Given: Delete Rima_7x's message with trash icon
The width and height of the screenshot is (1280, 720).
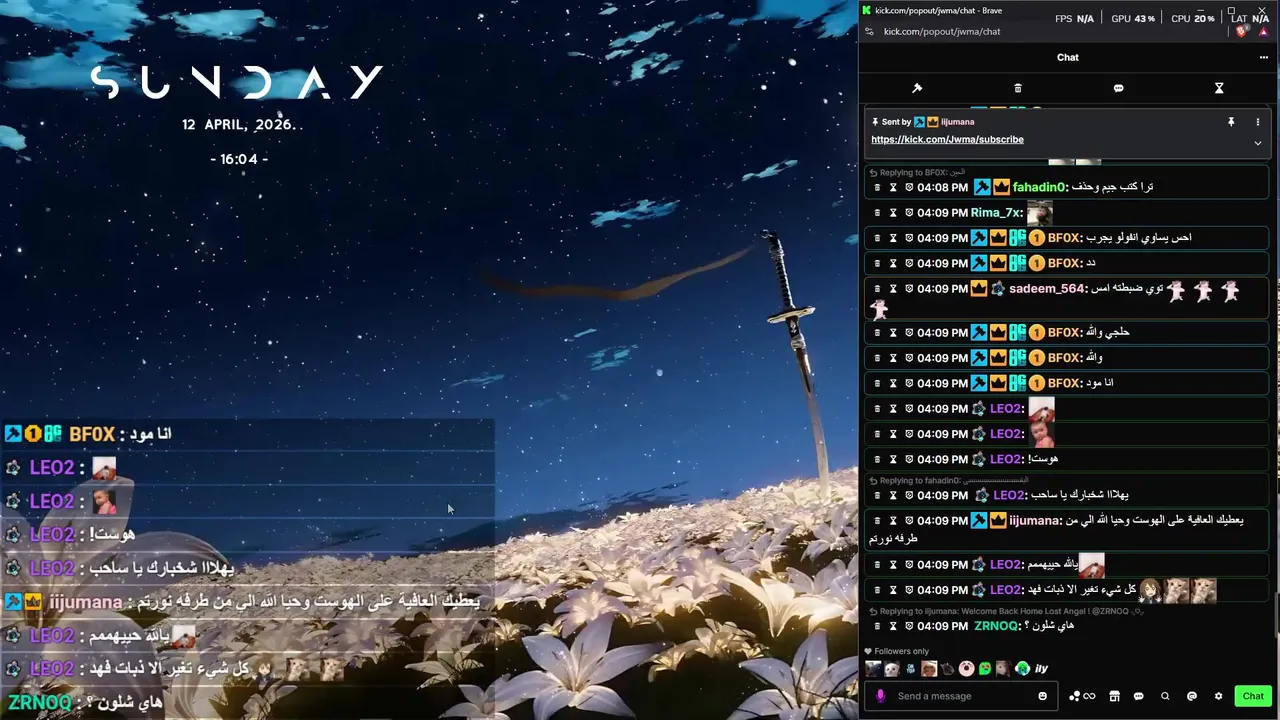Looking at the screenshot, I should [877, 213].
